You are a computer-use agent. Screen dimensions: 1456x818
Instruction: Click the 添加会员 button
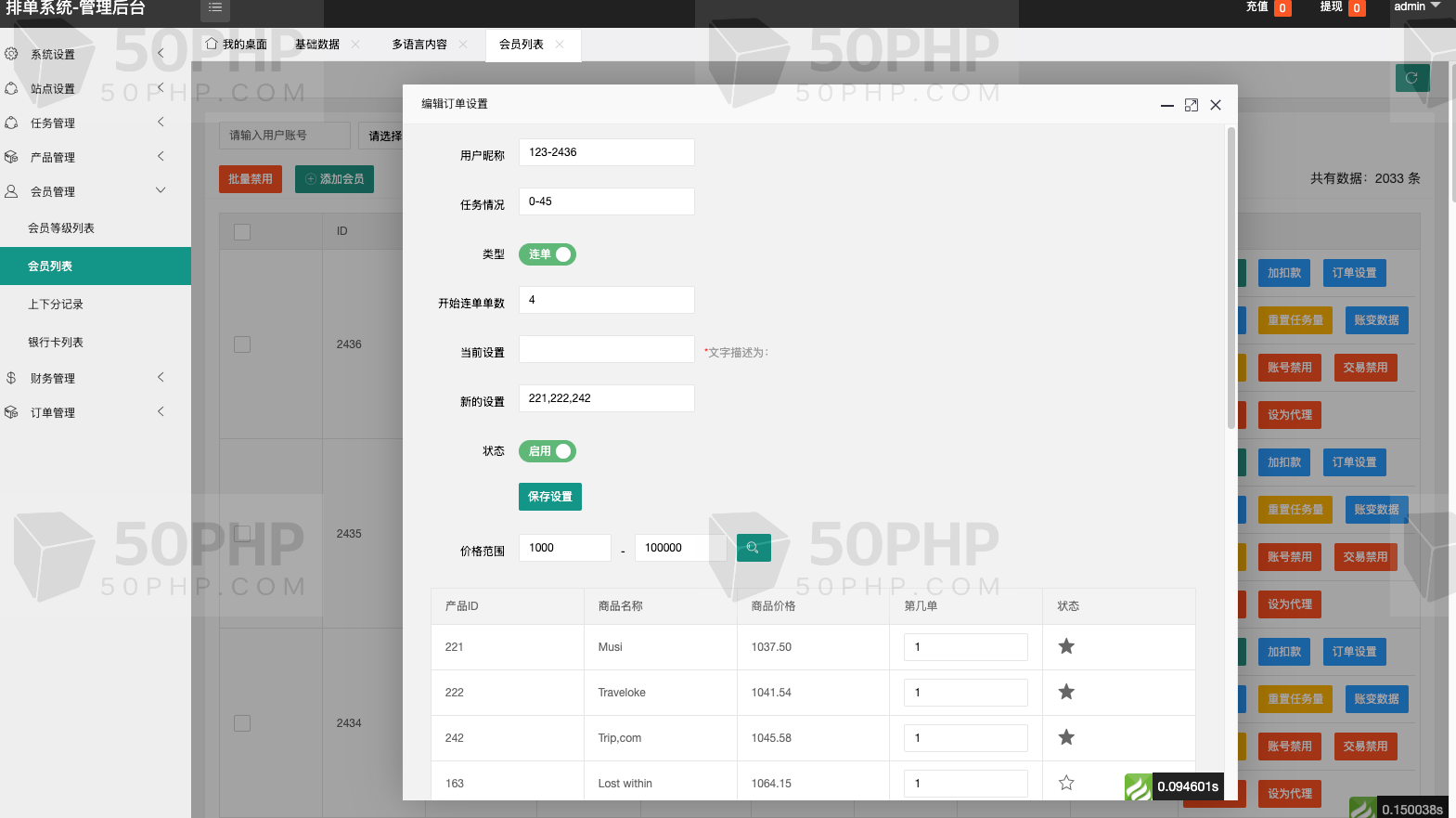[x=334, y=179]
